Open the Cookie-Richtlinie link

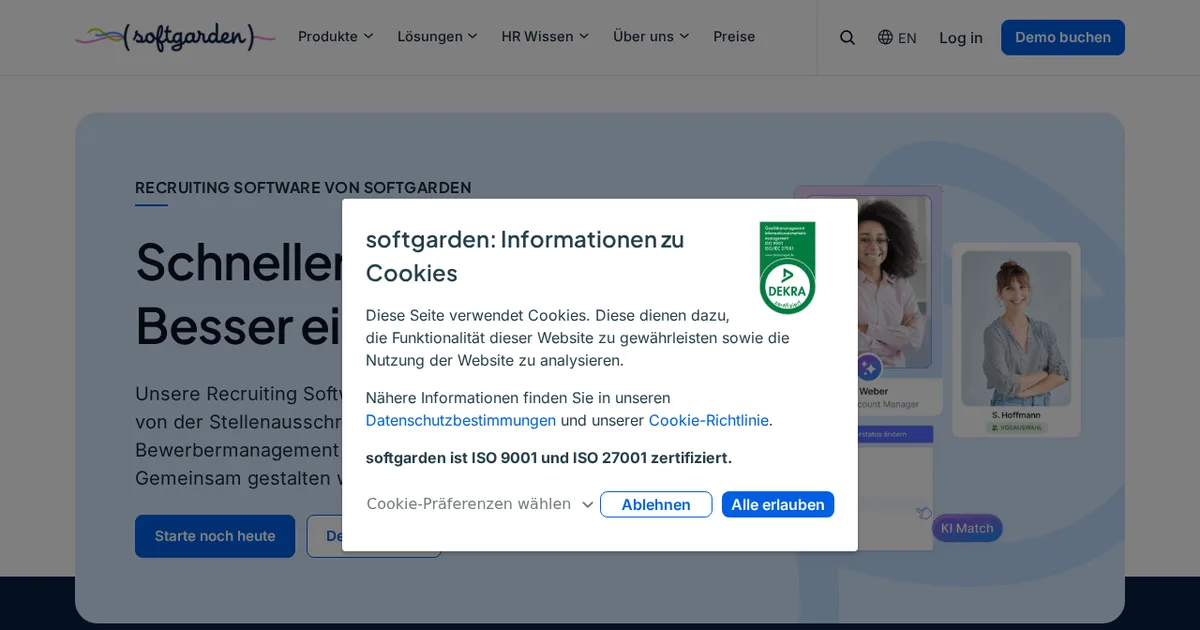click(x=709, y=420)
